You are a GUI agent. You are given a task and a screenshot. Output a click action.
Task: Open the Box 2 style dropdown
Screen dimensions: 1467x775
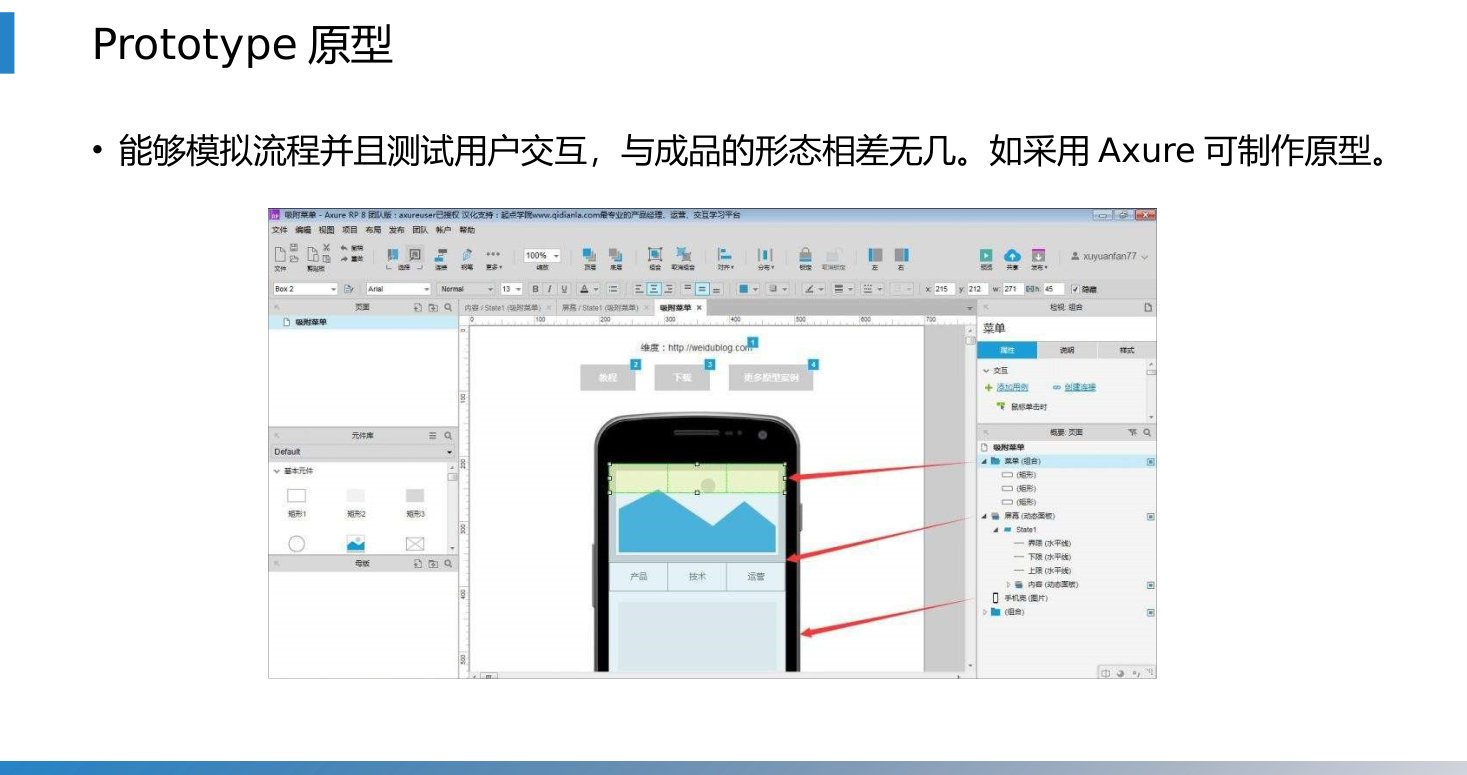click(x=305, y=289)
